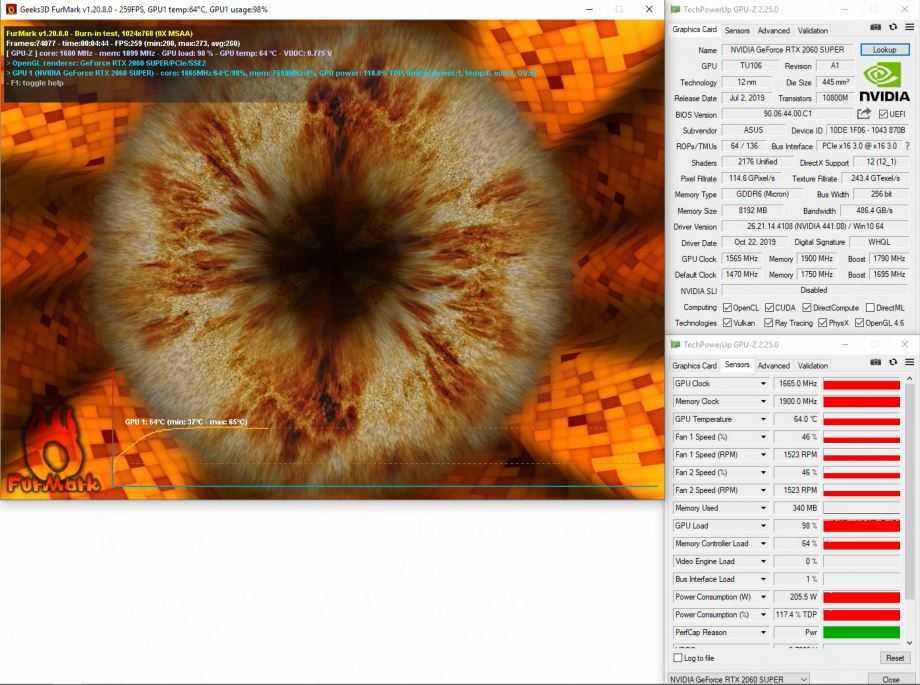The height and width of the screenshot is (685, 920).
Task: Expand the GPU Temperature sensor dropdown
Action: [764, 419]
